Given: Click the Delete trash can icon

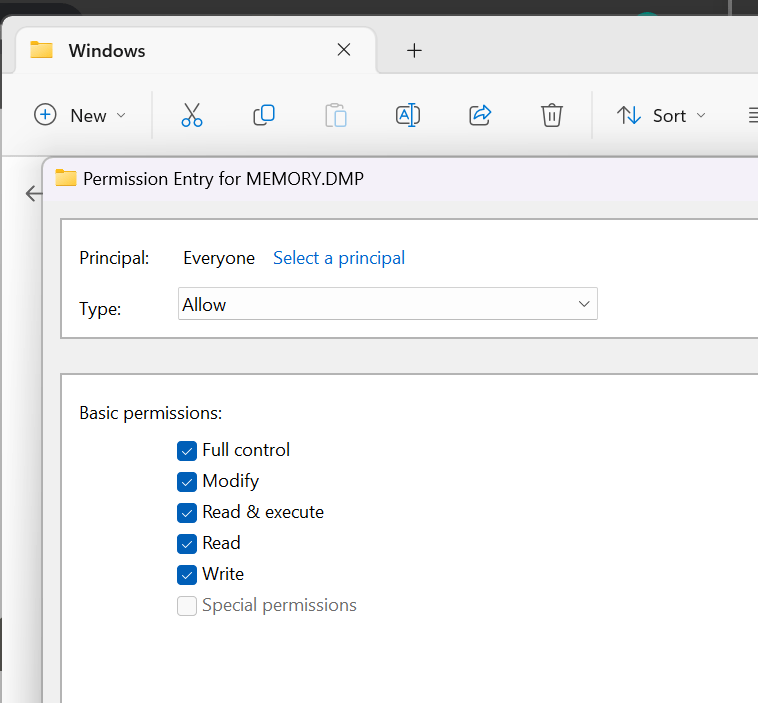Looking at the screenshot, I should click(552, 115).
